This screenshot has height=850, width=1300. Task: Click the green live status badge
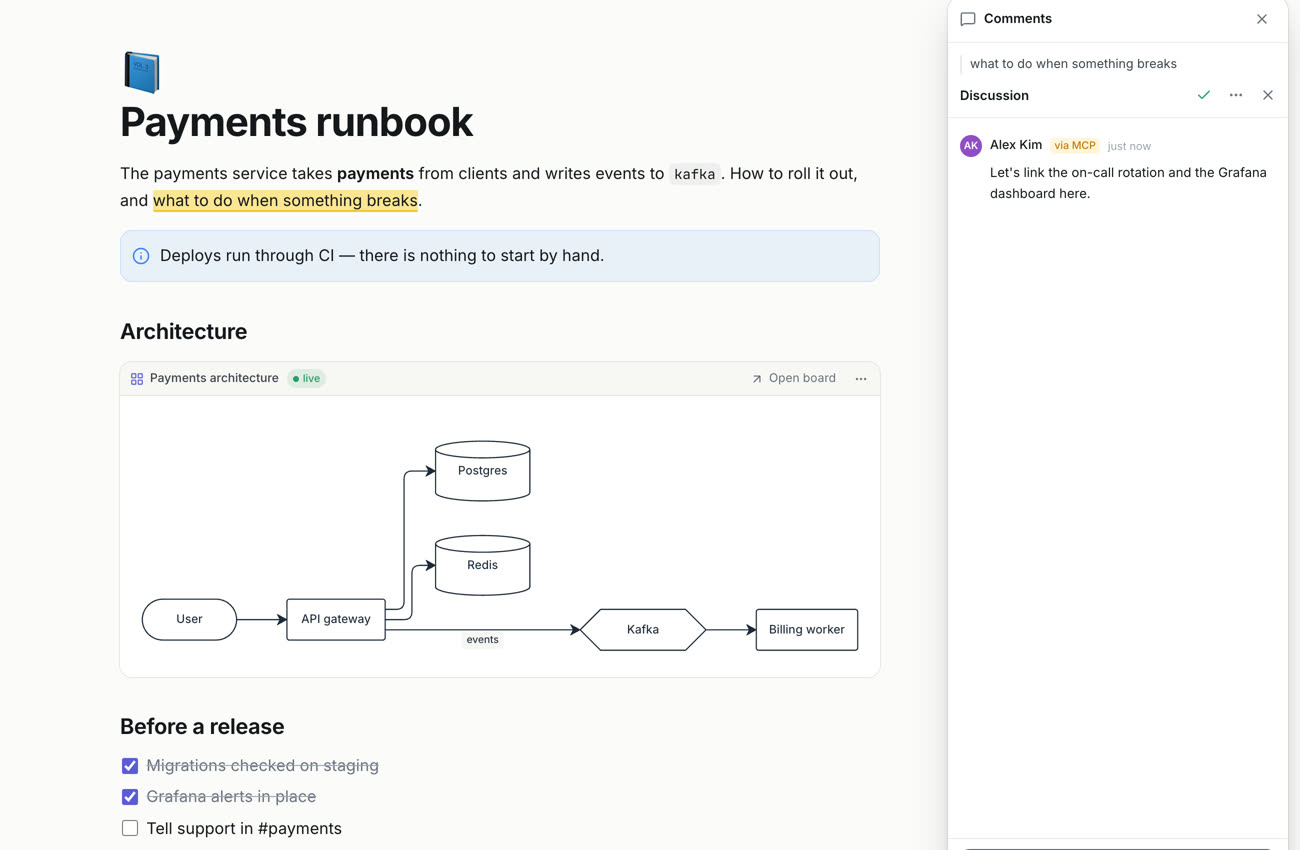click(x=307, y=378)
